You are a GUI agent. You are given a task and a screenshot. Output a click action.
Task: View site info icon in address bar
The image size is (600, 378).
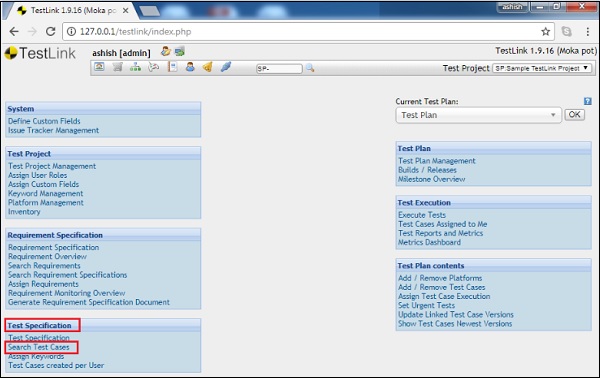click(x=72, y=32)
